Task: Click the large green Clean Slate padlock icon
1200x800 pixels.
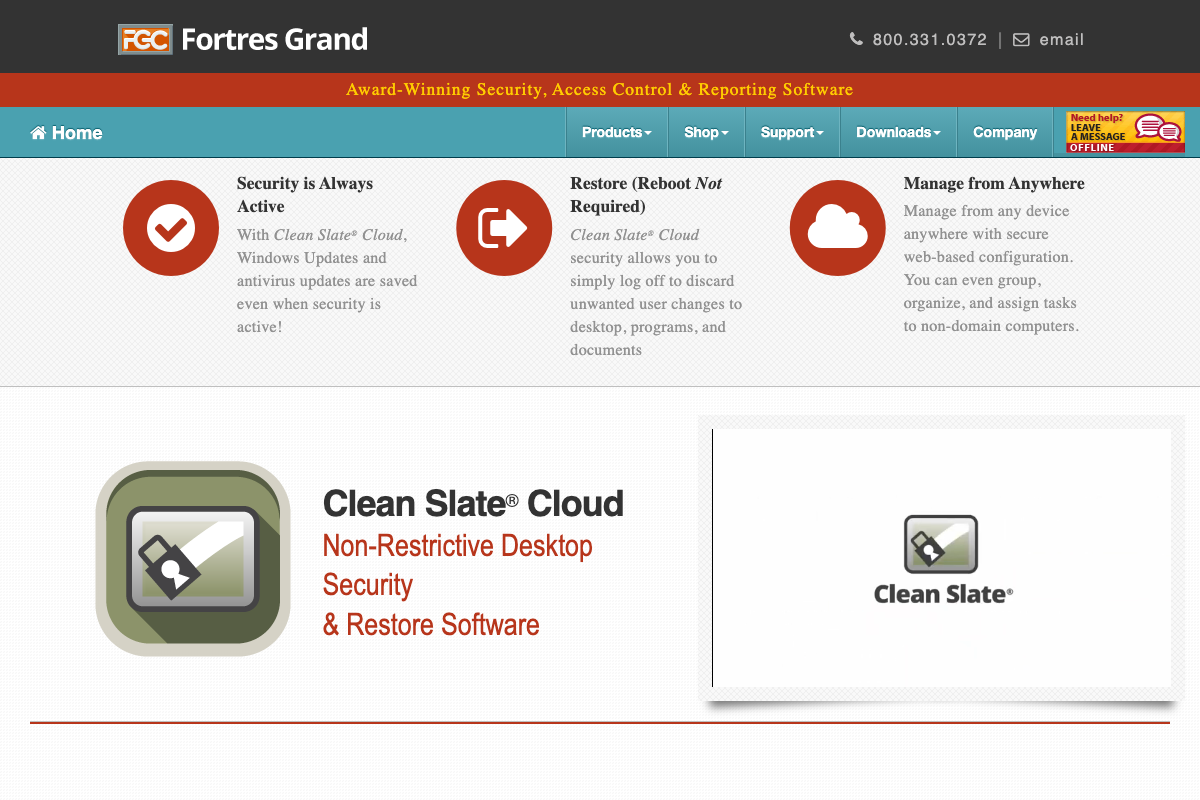Action: 193,559
